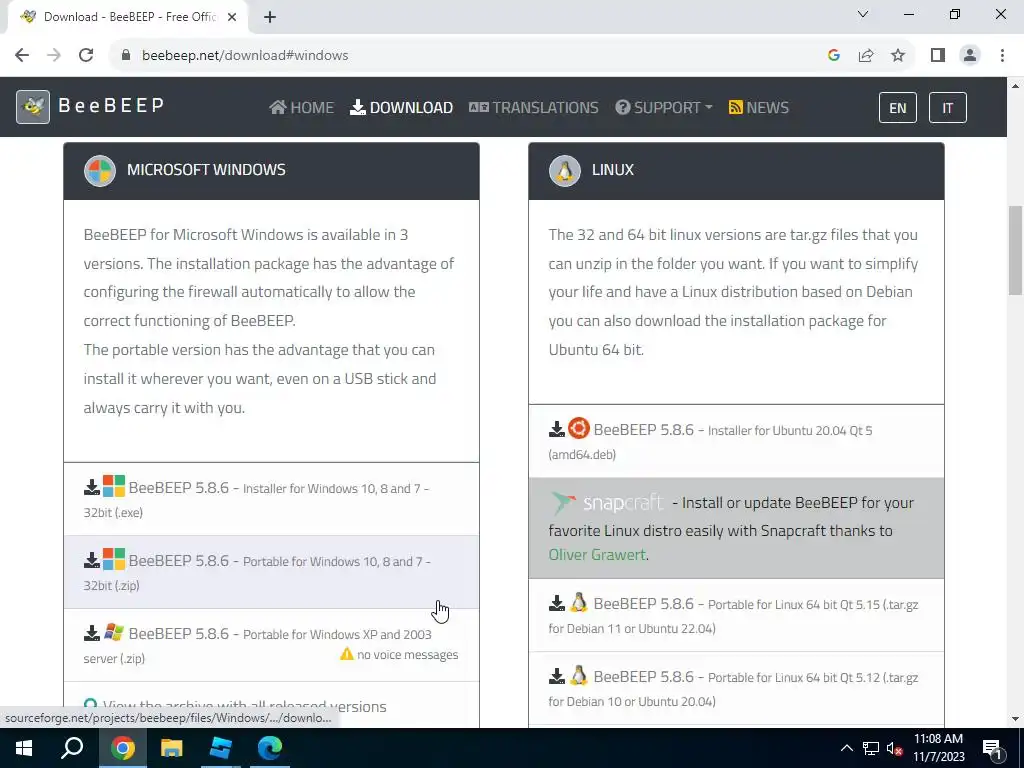Click the Ubuntu logo icon in the amd64.deb row
The image size is (1024, 768).
[x=579, y=428]
